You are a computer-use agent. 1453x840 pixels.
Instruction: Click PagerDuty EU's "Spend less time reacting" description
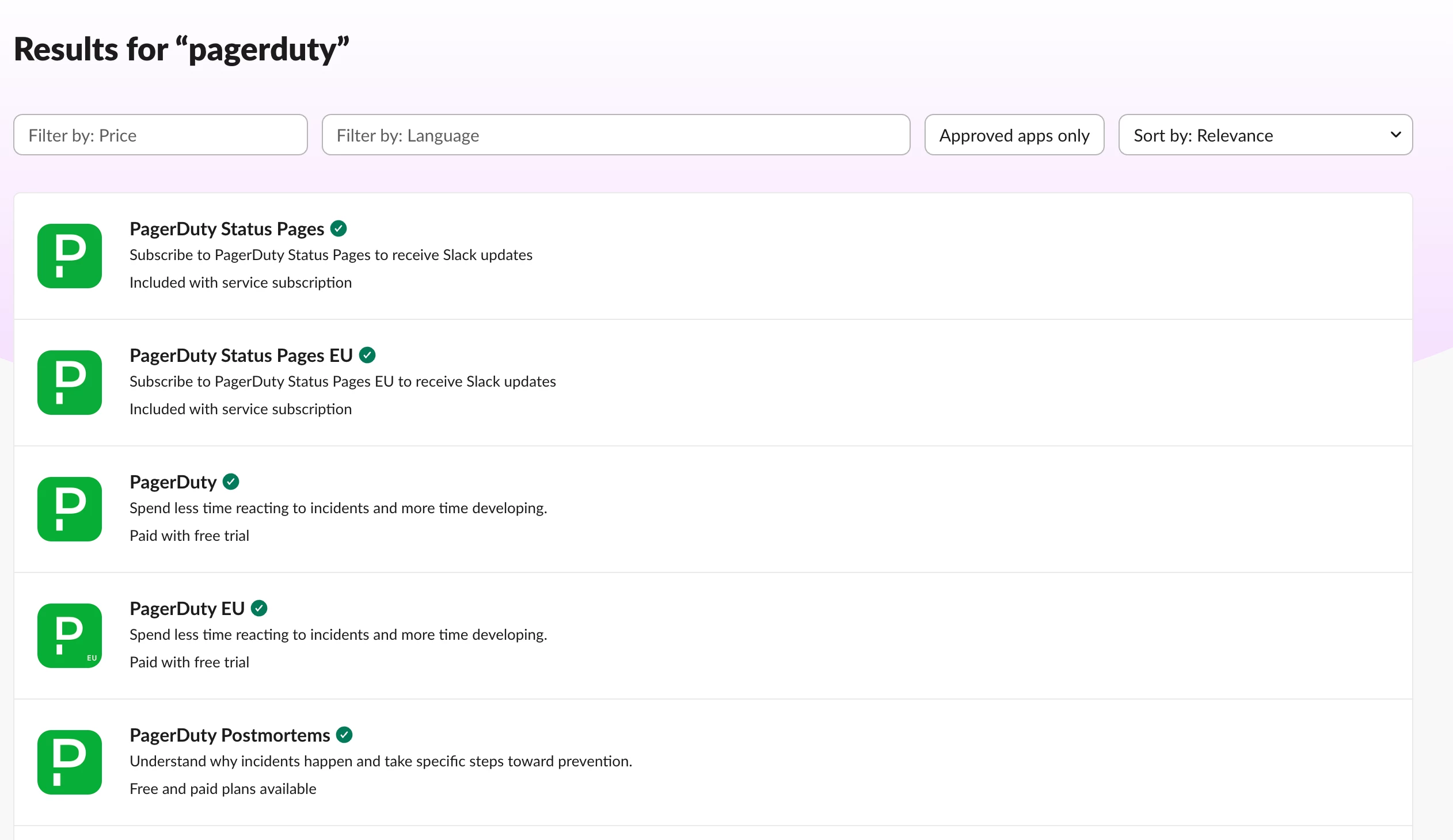tap(338, 635)
